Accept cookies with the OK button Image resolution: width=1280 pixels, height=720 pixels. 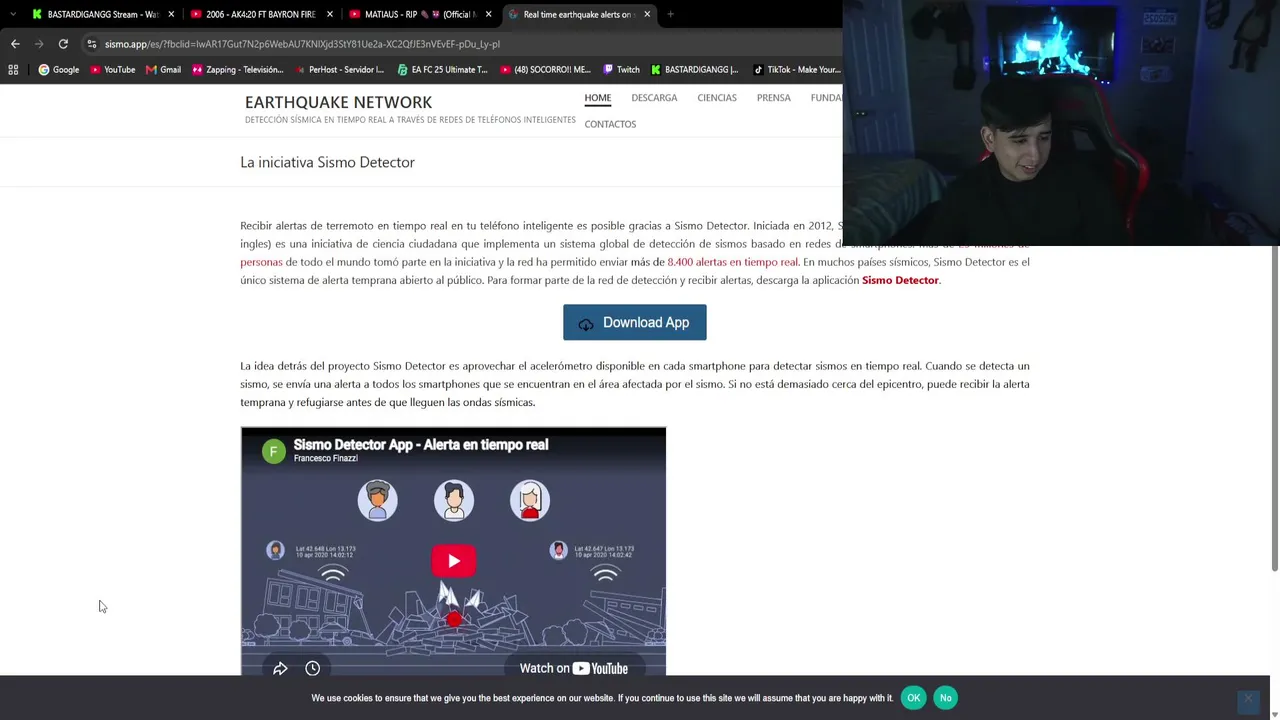click(913, 698)
